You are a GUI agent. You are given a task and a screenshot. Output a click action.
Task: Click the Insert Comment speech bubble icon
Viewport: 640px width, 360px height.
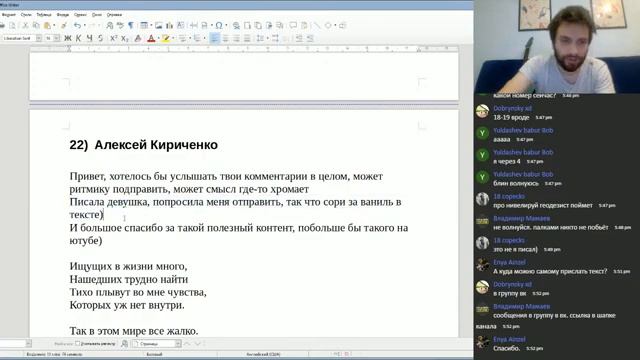tap(293, 25)
